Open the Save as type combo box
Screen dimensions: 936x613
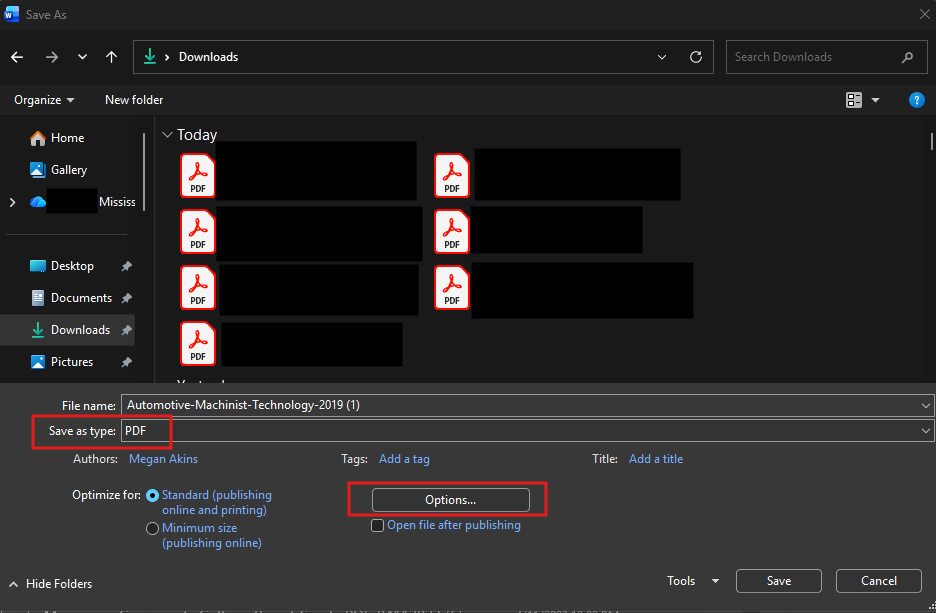pyautogui.click(x=527, y=431)
